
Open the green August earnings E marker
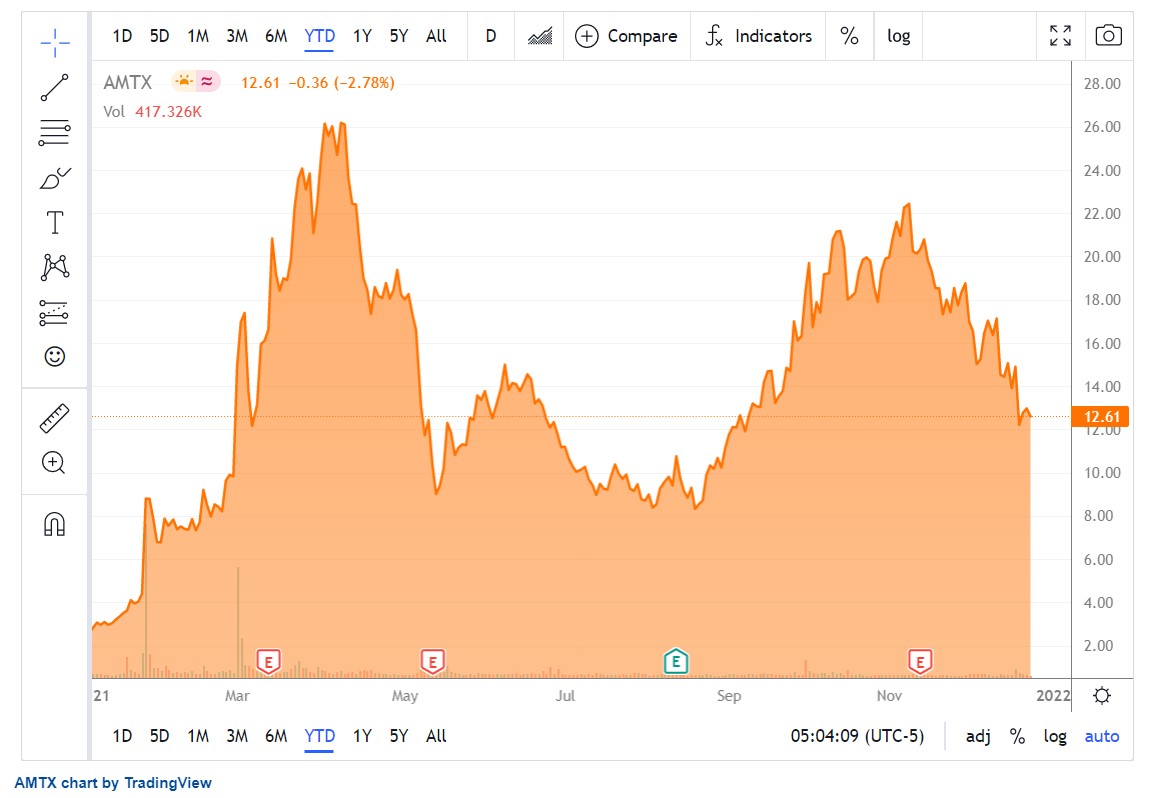tap(675, 662)
